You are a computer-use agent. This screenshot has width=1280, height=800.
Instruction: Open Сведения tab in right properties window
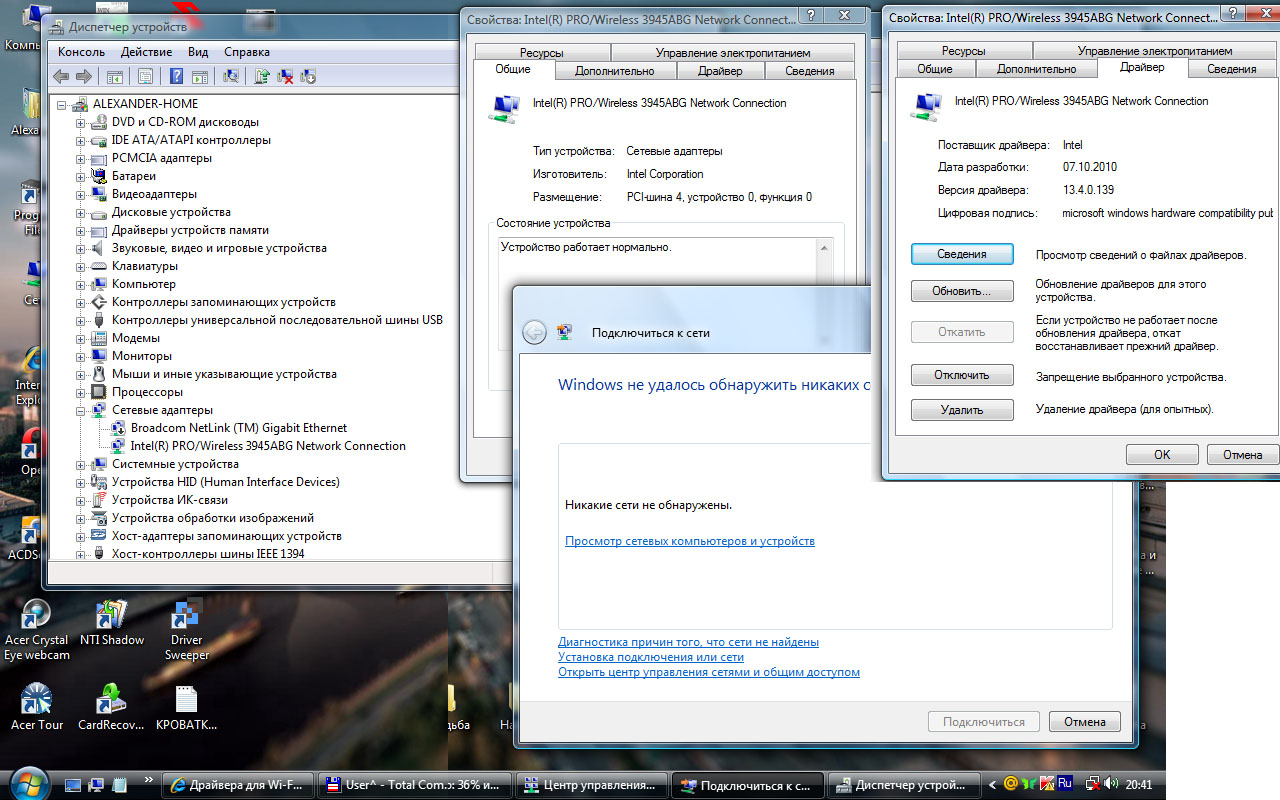click(1231, 69)
